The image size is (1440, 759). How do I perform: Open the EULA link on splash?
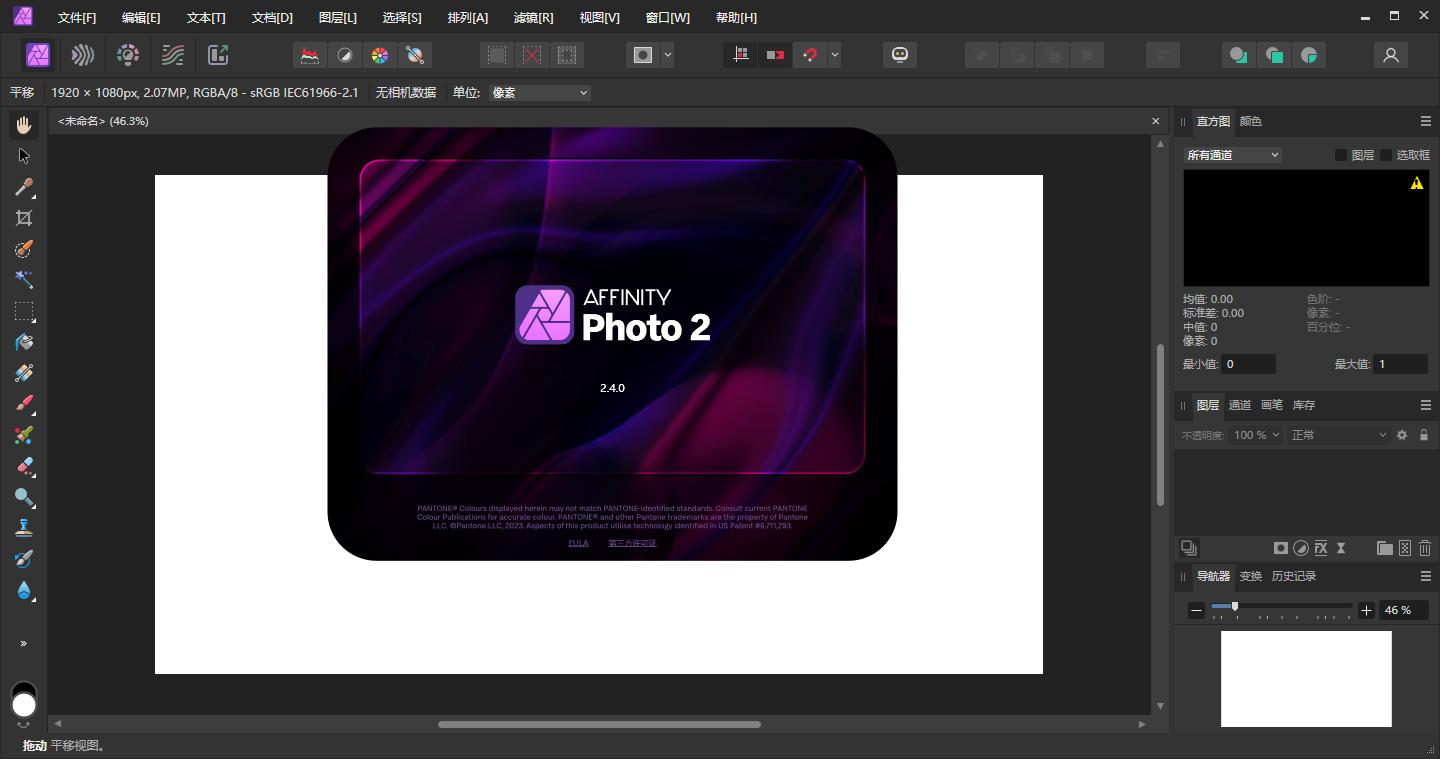pyautogui.click(x=578, y=543)
